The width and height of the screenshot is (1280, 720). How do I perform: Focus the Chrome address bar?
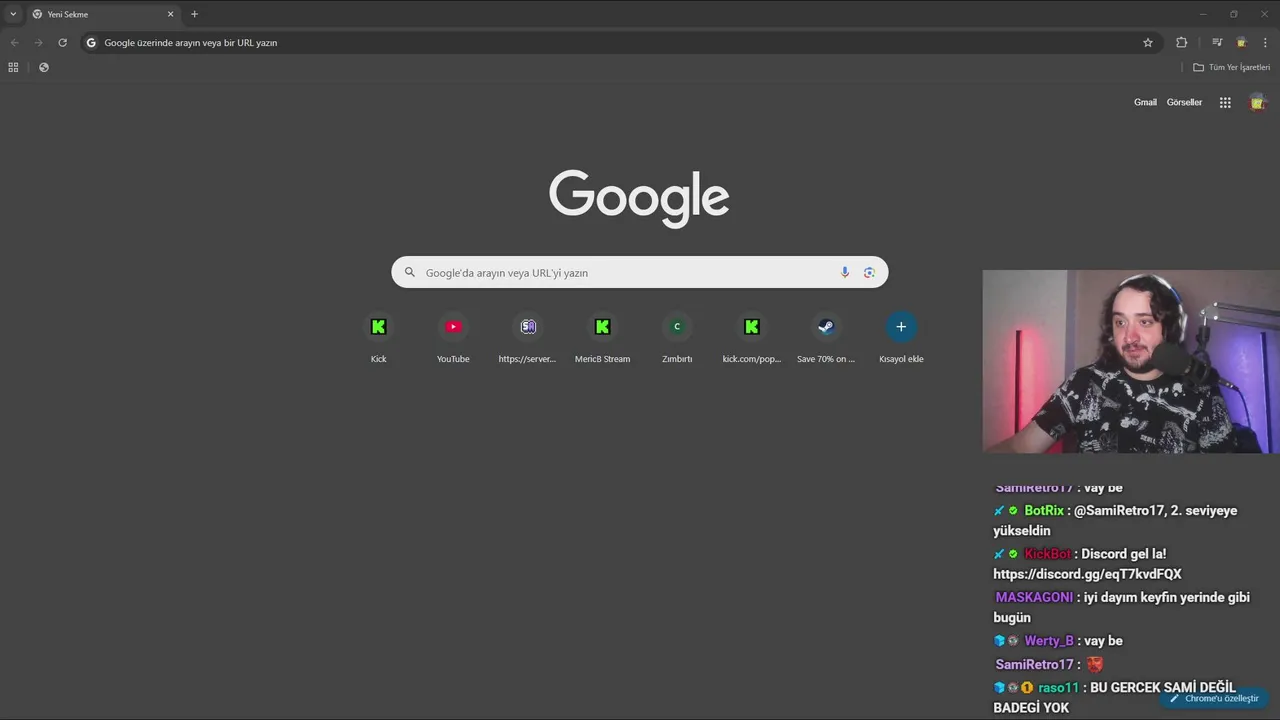point(620,43)
